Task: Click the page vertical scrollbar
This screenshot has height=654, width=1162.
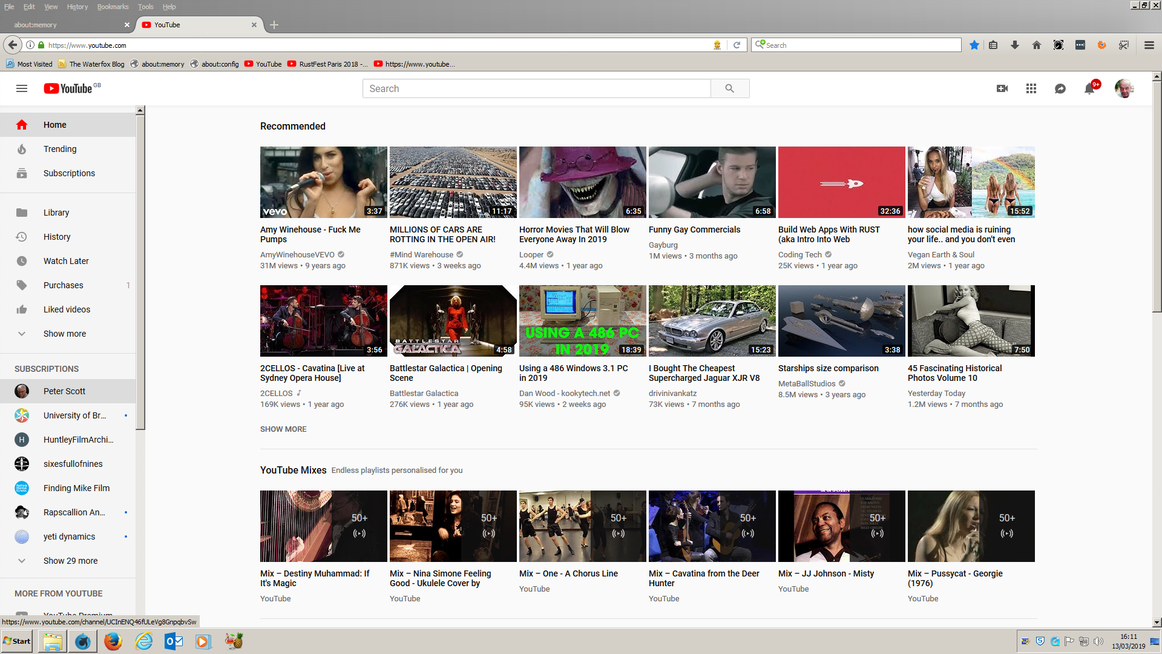Action: click(x=1156, y=196)
